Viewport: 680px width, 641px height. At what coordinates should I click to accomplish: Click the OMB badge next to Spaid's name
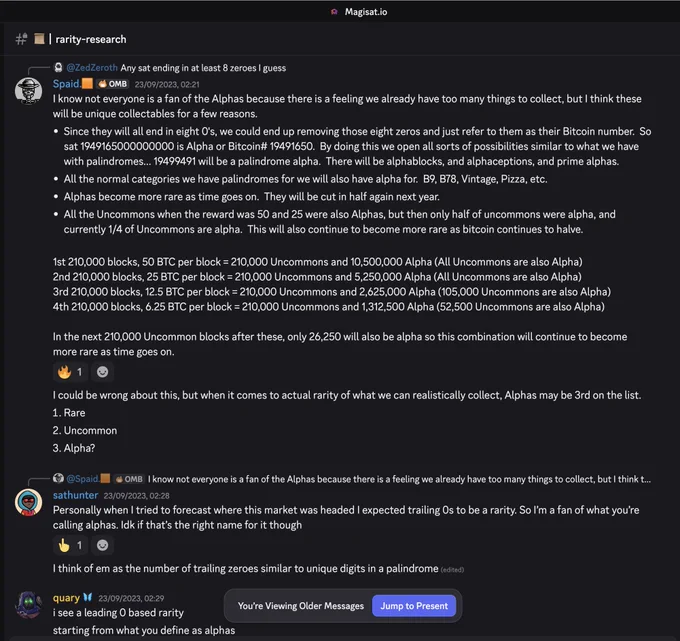[x=112, y=84]
